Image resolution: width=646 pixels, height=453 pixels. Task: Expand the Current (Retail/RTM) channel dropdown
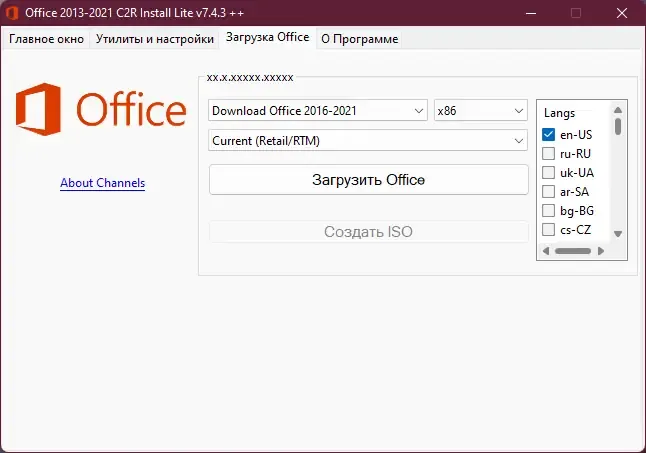368,140
